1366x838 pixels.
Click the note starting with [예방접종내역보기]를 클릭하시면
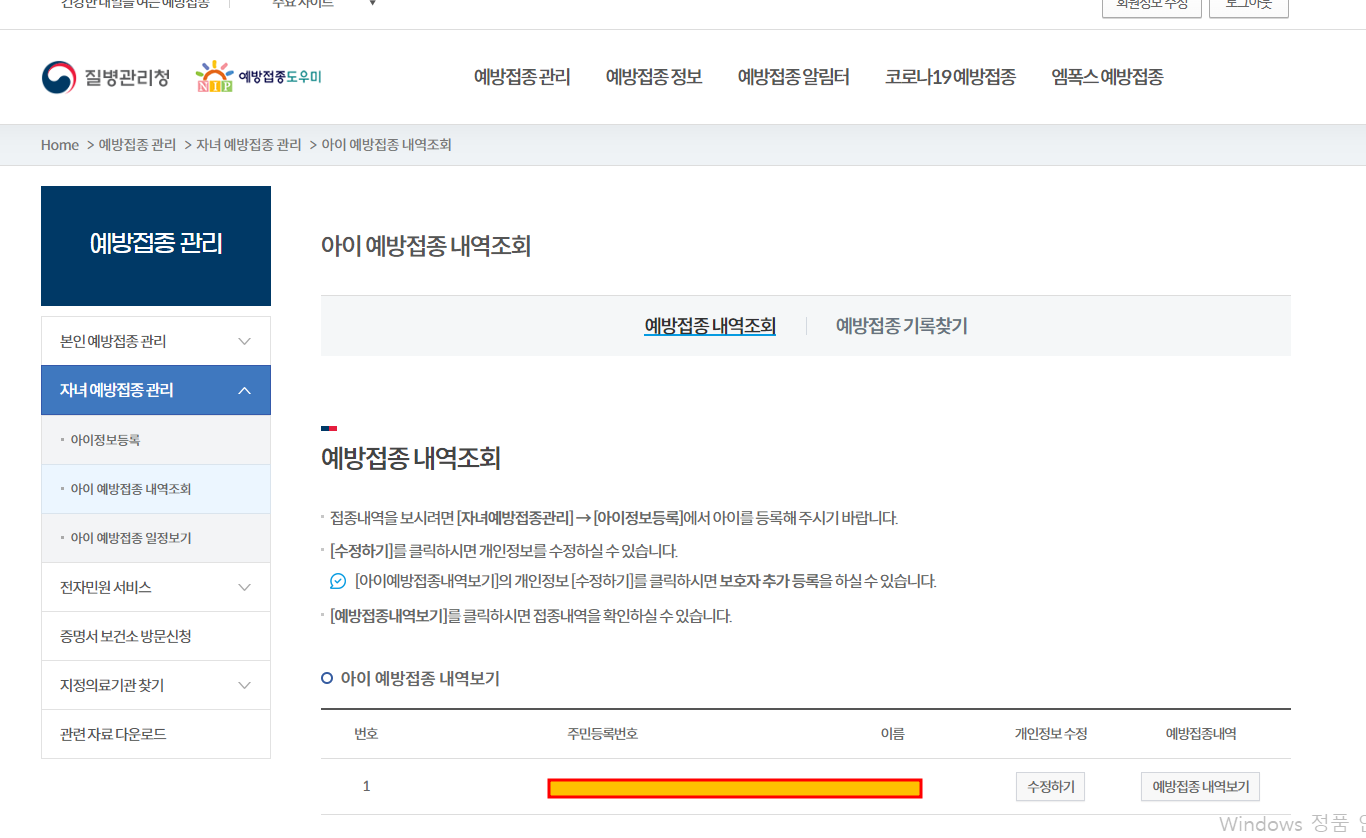(x=531, y=616)
